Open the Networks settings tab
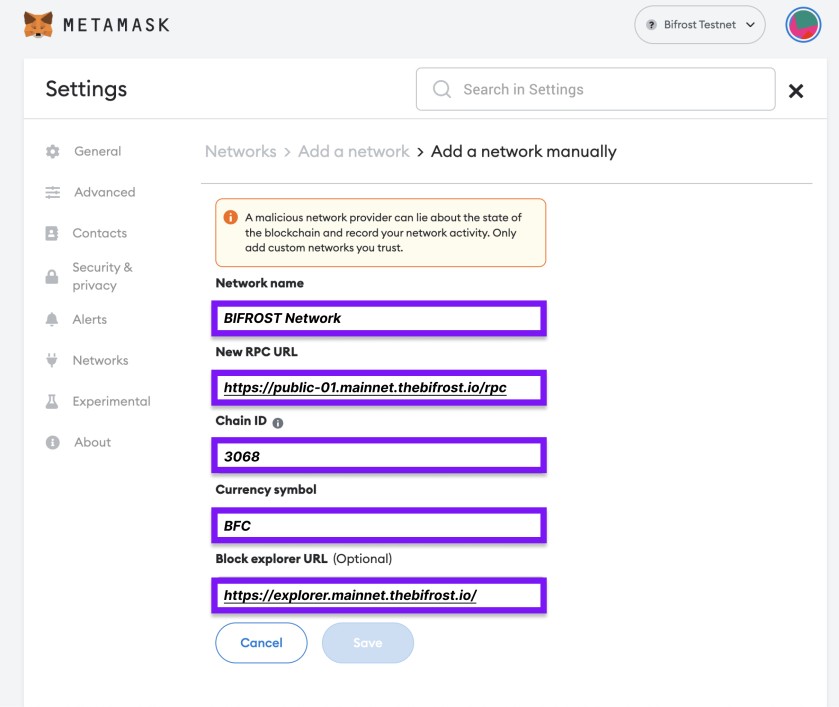Image resolution: width=839 pixels, height=707 pixels. click(x=100, y=361)
